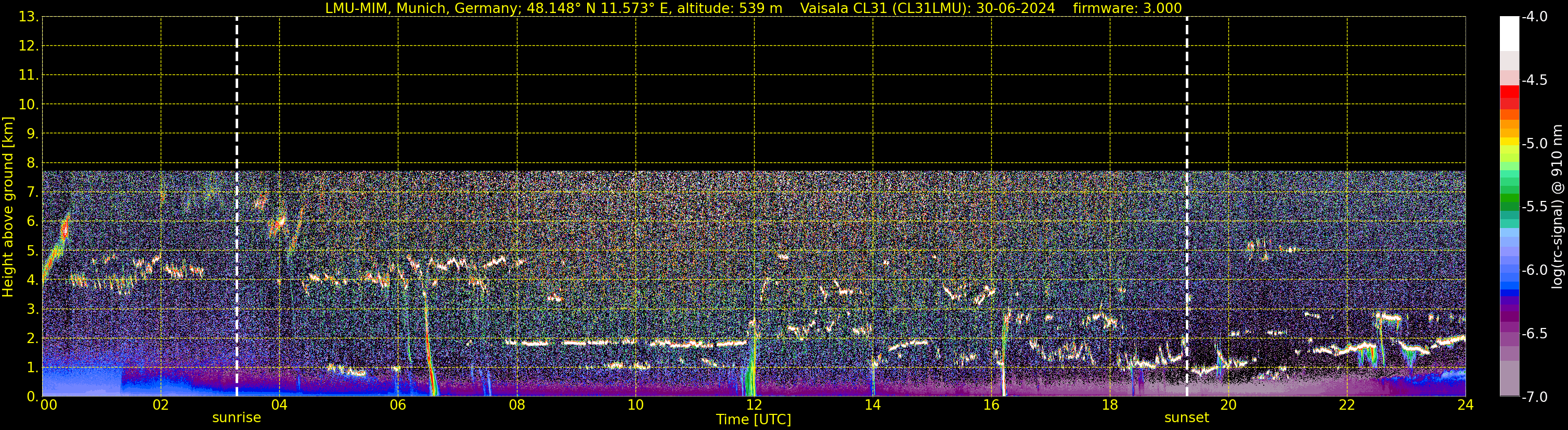Click the time axis tick '24'

coord(1465,405)
